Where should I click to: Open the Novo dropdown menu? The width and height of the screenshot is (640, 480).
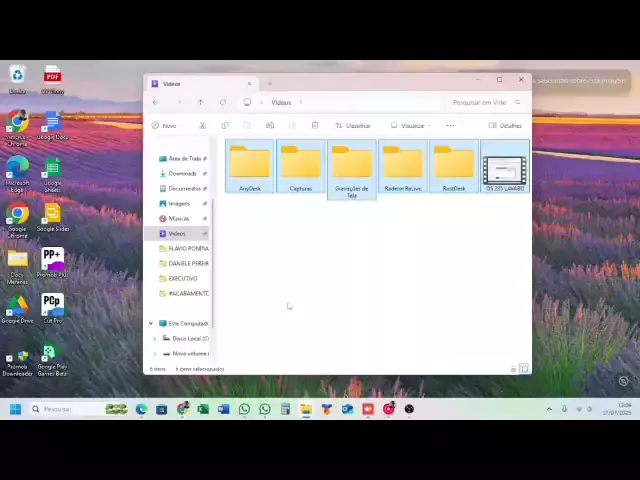166,126
